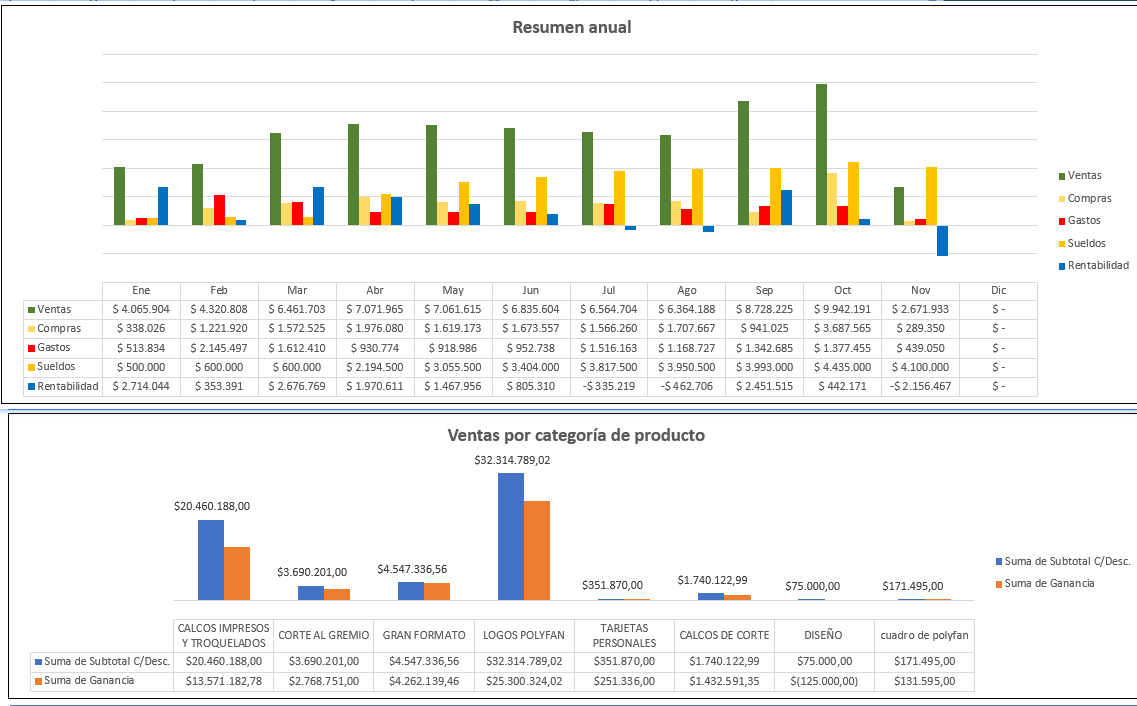
Task: Click the Ventas row header in the annual data table
Action: click(x=63, y=310)
